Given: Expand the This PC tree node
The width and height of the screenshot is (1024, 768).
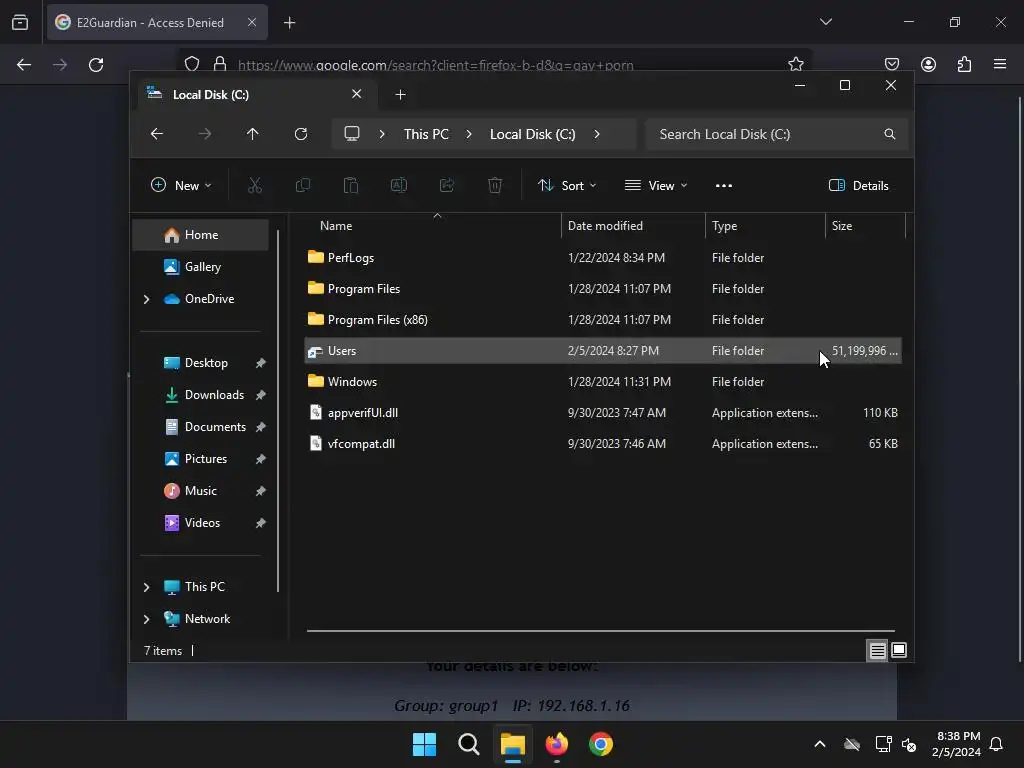Looking at the screenshot, I should [x=146, y=587].
